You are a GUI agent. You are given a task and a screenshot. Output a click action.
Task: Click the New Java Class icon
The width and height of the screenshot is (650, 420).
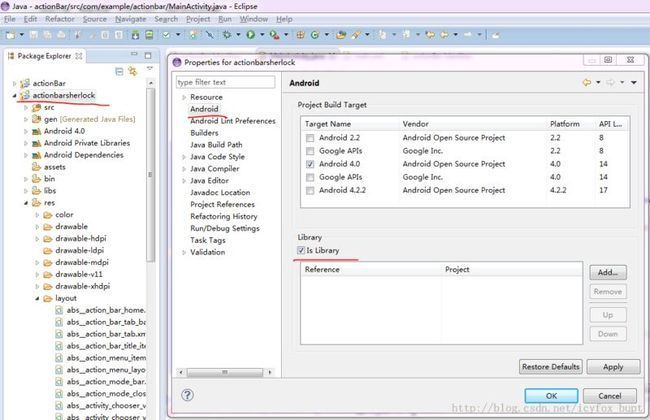(315, 35)
